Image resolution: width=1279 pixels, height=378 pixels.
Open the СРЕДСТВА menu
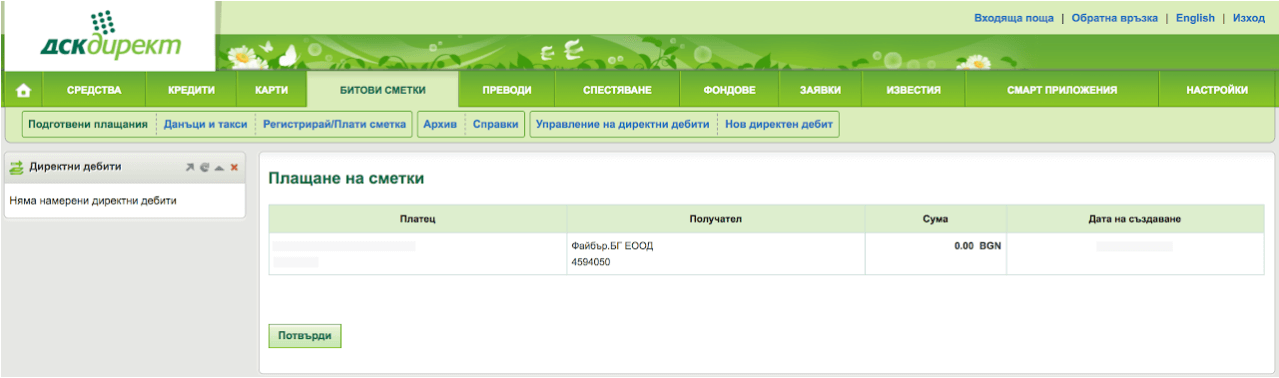(x=94, y=90)
